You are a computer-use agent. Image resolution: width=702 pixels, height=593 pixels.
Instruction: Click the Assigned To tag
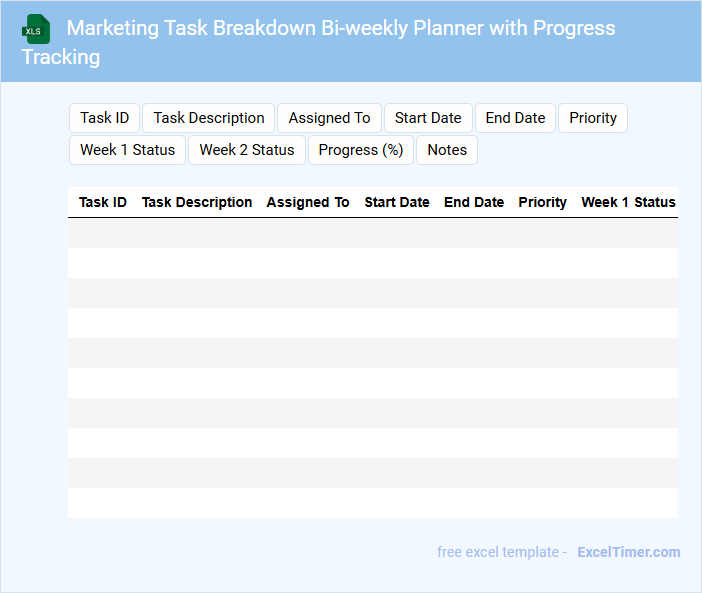pyautogui.click(x=329, y=118)
